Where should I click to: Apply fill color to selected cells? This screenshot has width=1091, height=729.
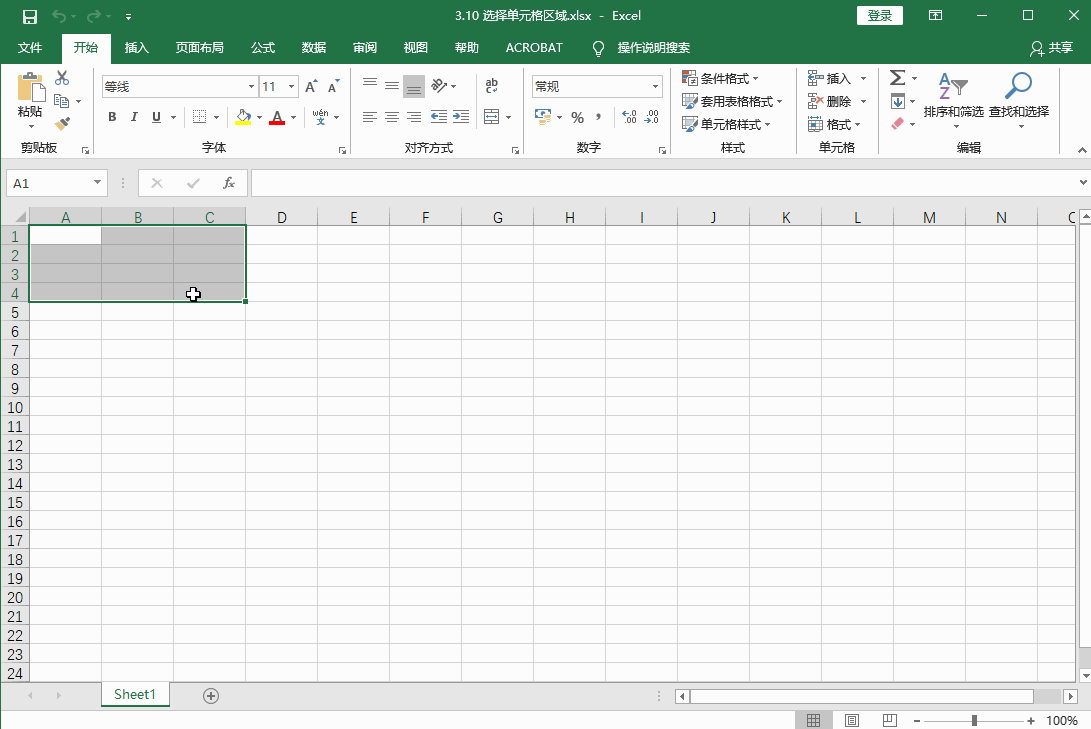244,117
